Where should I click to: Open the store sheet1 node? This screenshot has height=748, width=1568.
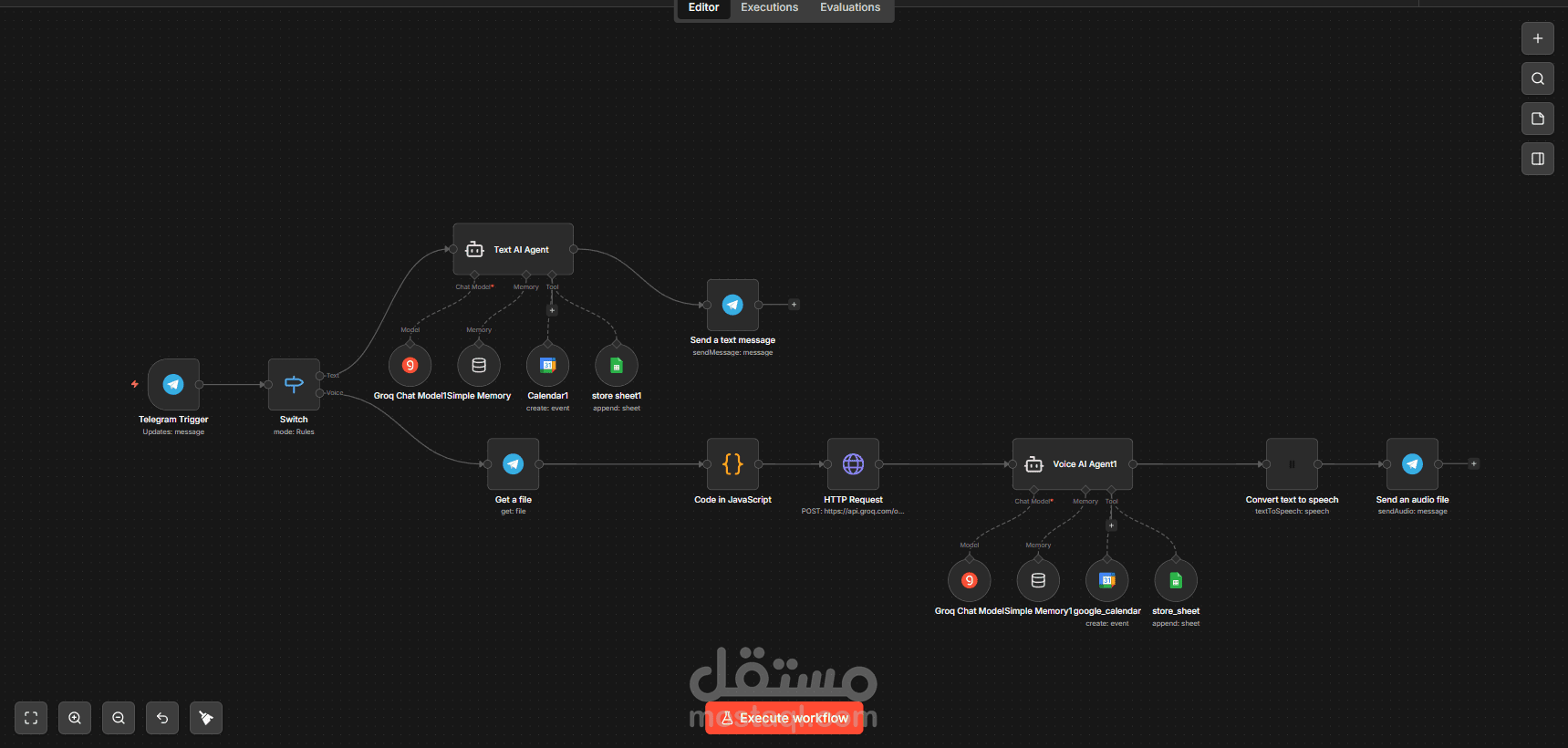coord(617,365)
